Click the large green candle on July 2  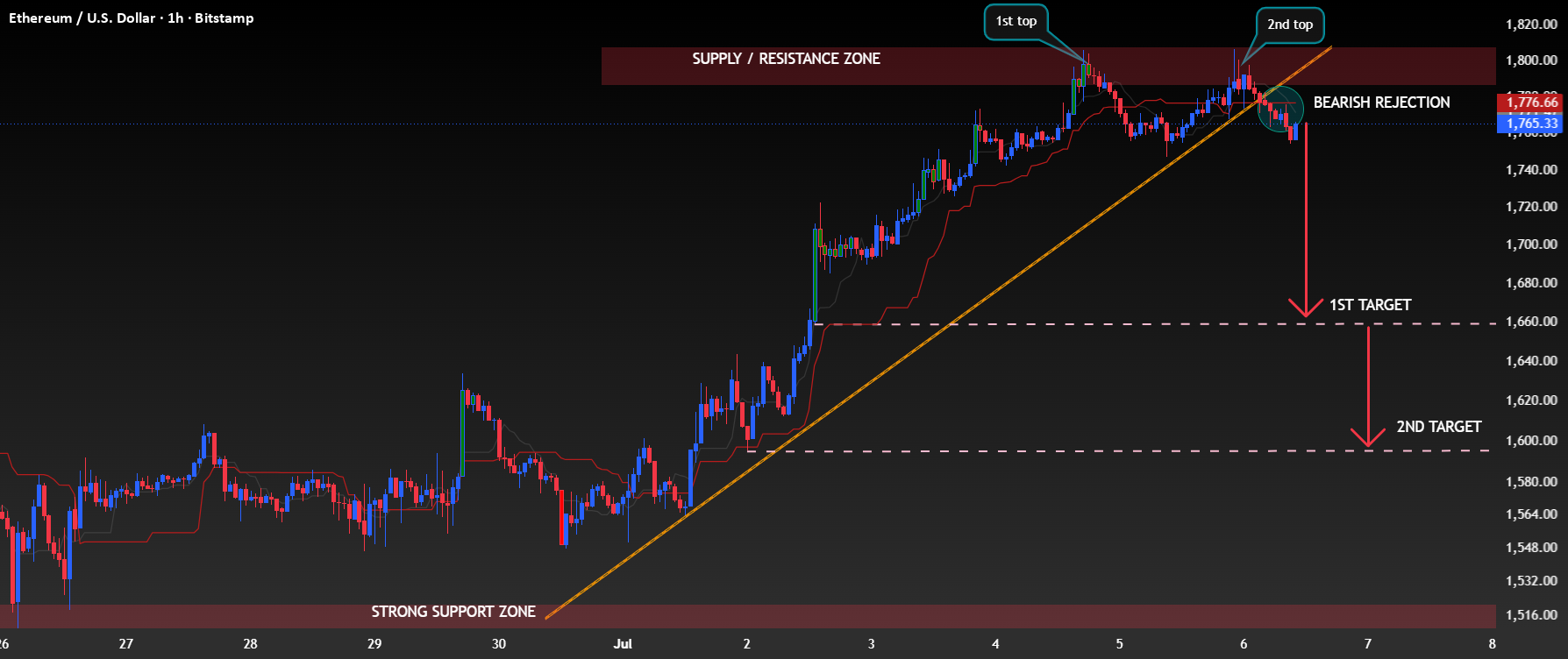816,274
